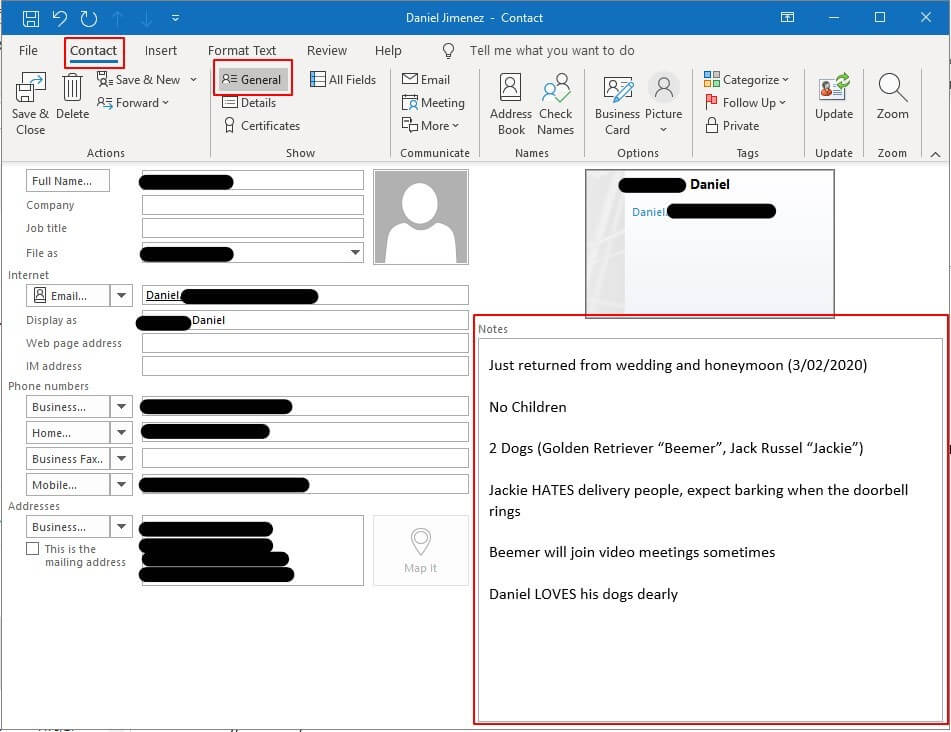
Task: Click the Save icon in title bar
Action: (x=31, y=18)
